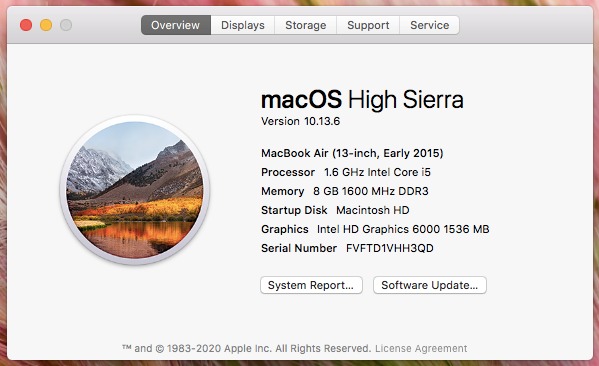The image size is (599, 366).
Task: Click the Memory label
Action: coord(283,191)
